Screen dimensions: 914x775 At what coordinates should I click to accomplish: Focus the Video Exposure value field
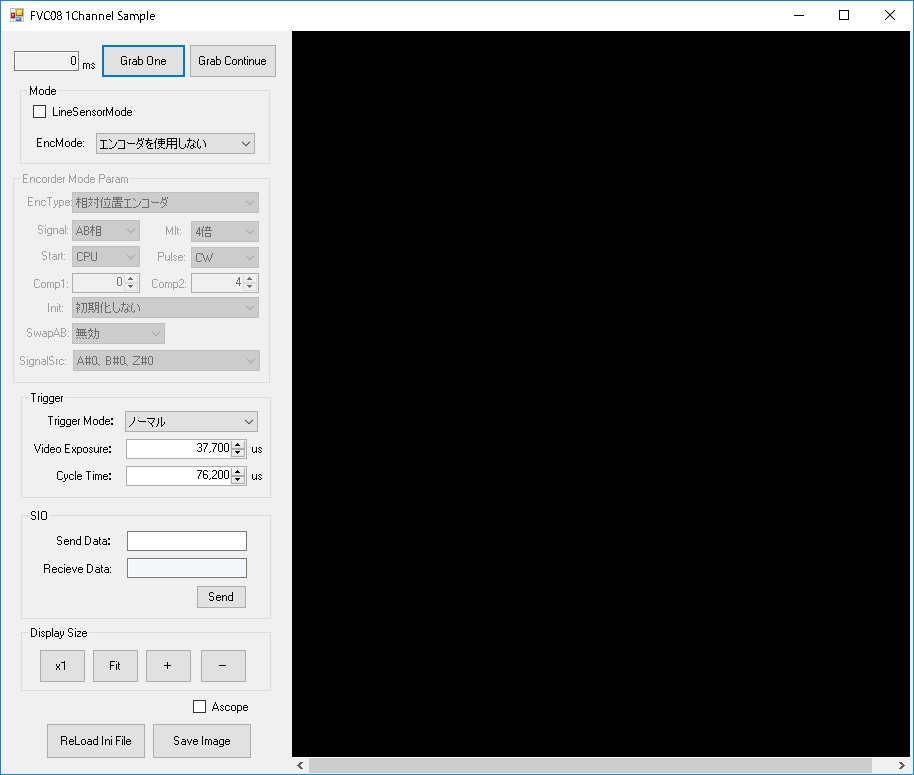coord(179,449)
